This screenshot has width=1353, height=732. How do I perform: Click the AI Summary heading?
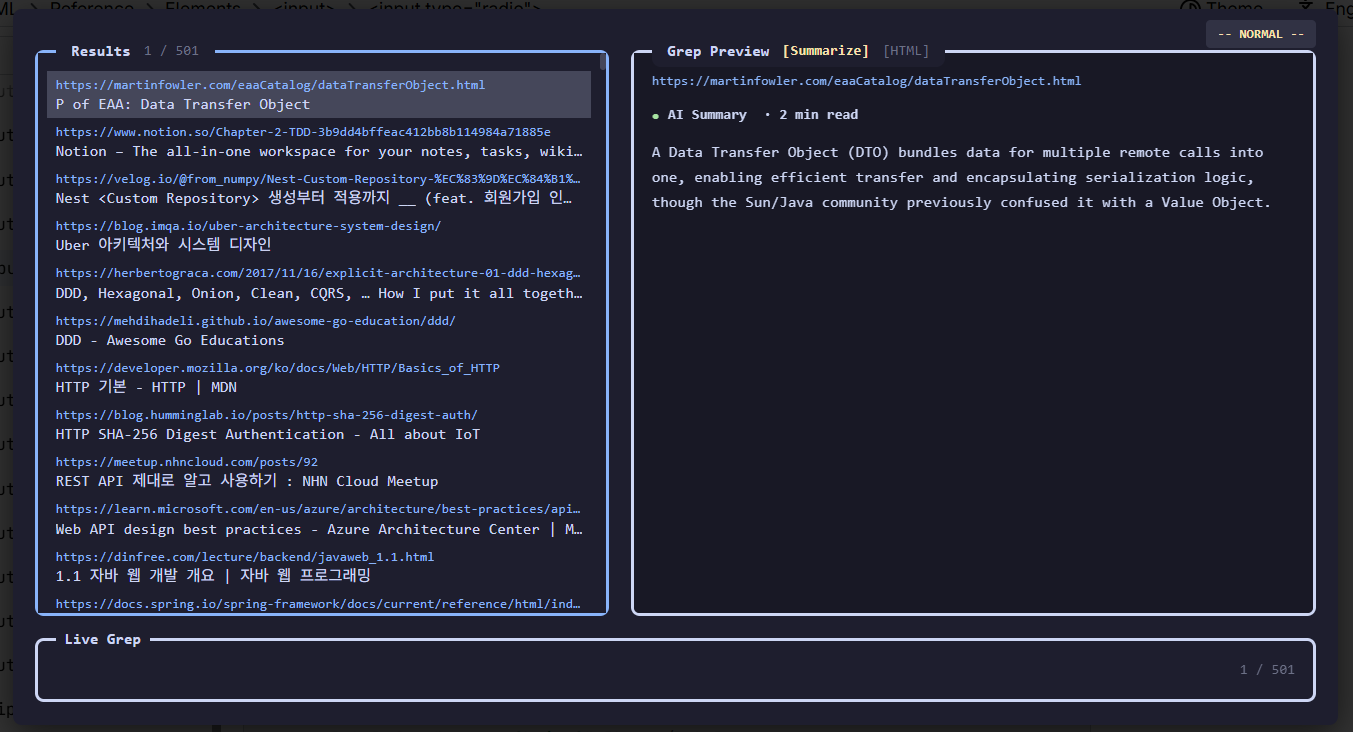pyautogui.click(x=707, y=115)
